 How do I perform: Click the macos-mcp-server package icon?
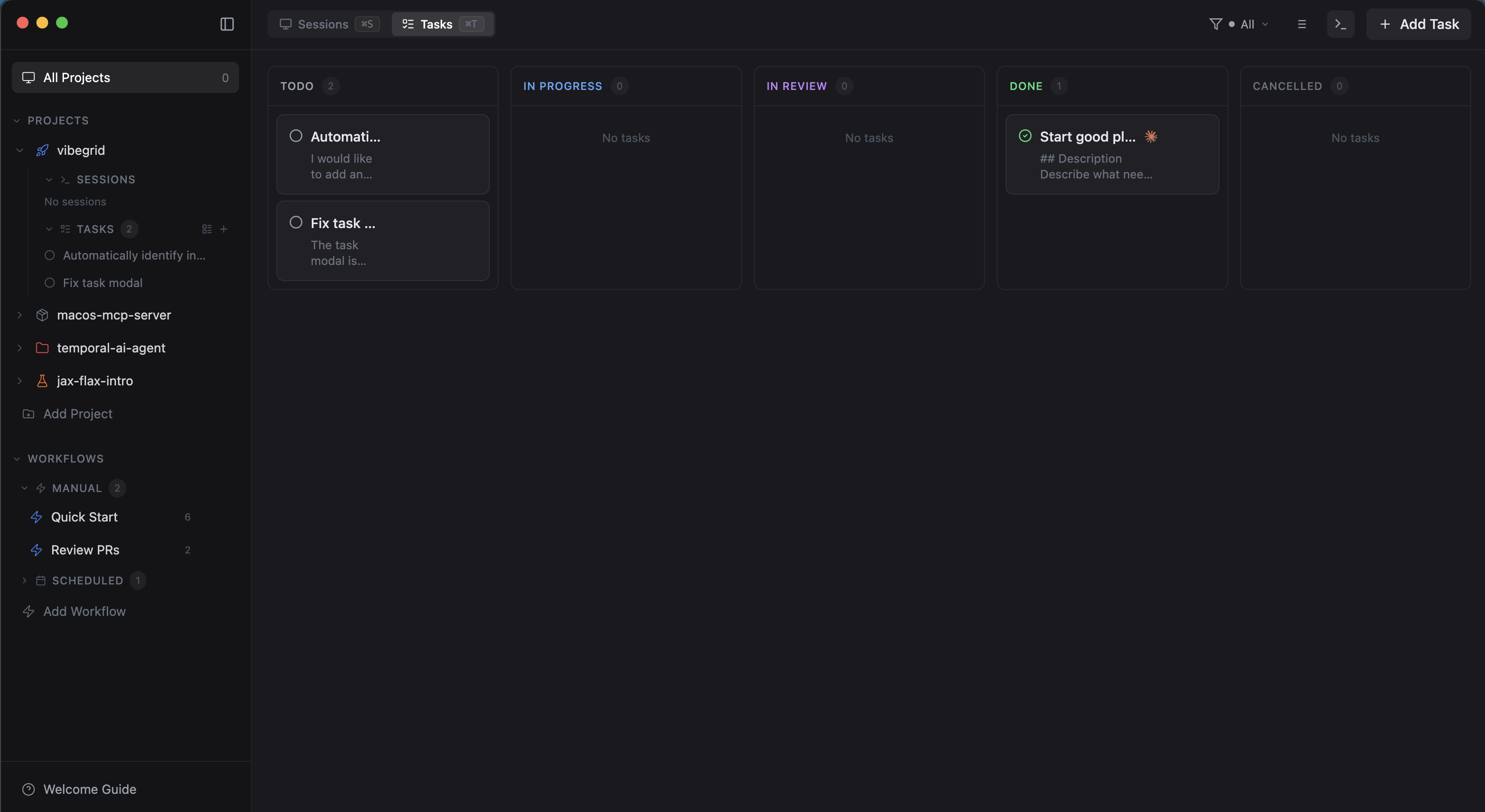point(42,315)
